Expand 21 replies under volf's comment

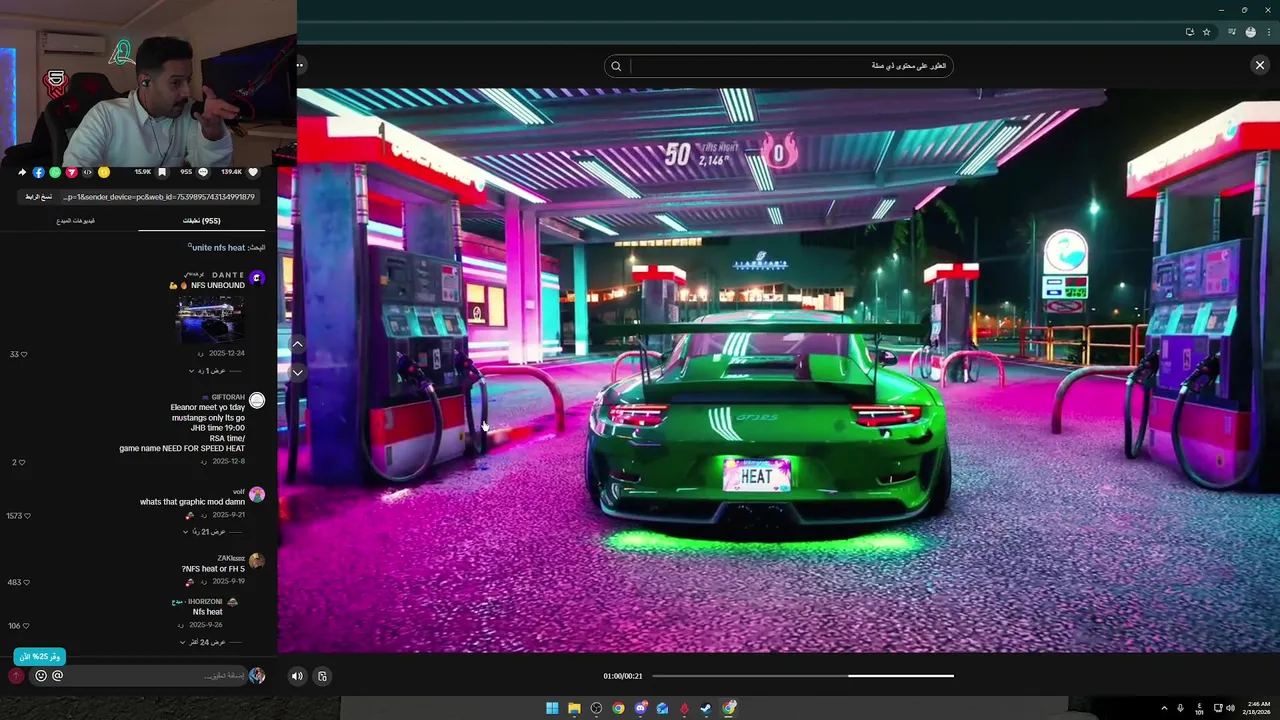click(x=205, y=532)
